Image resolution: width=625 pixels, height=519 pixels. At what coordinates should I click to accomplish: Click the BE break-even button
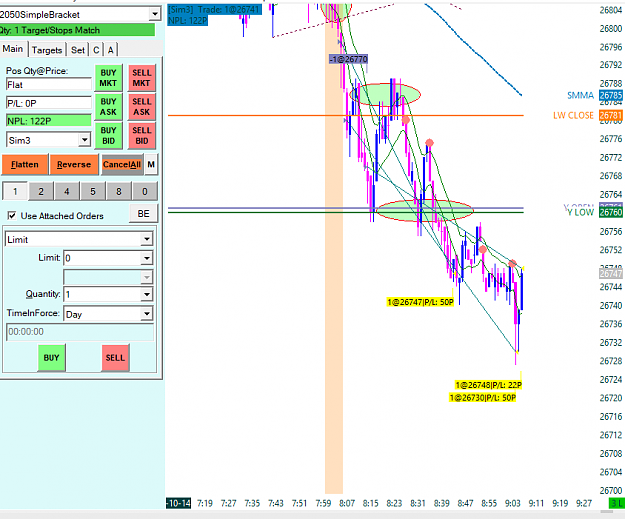[143, 214]
